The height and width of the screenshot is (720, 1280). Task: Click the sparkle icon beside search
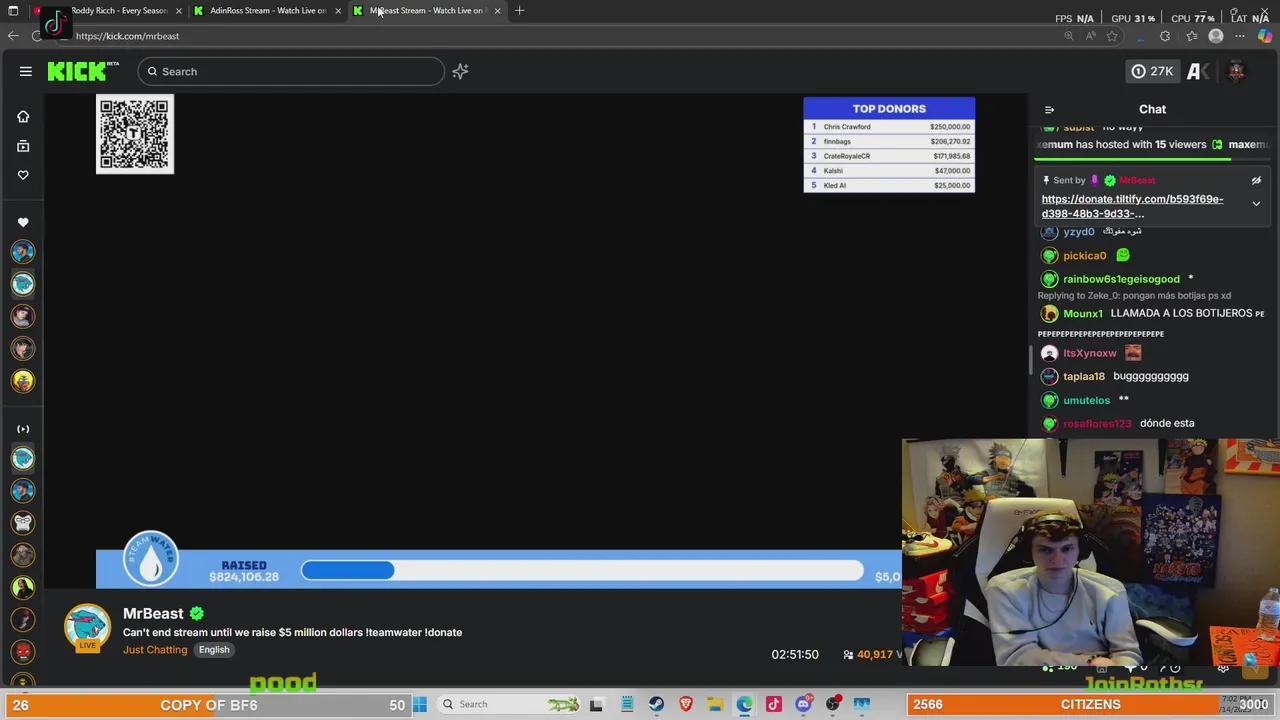460,71
